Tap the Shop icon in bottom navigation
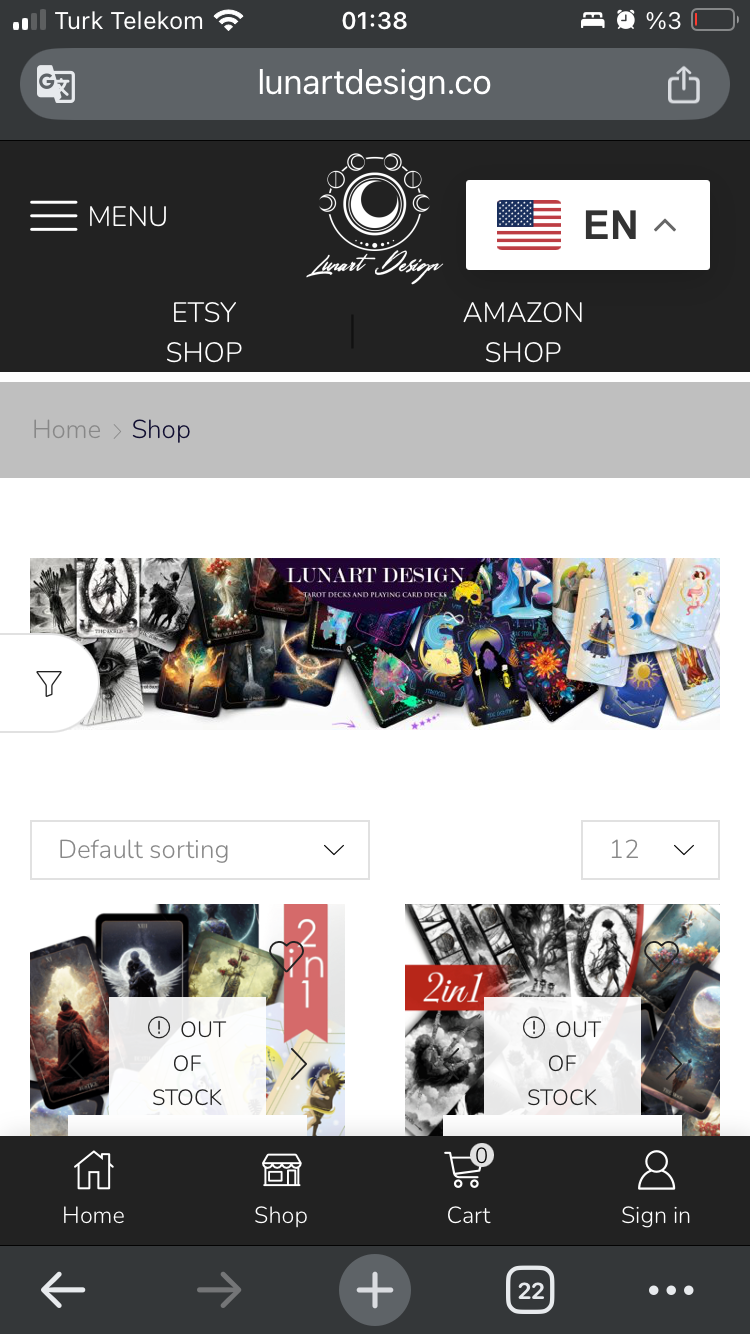The image size is (750, 1334). [x=281, y=1188]
